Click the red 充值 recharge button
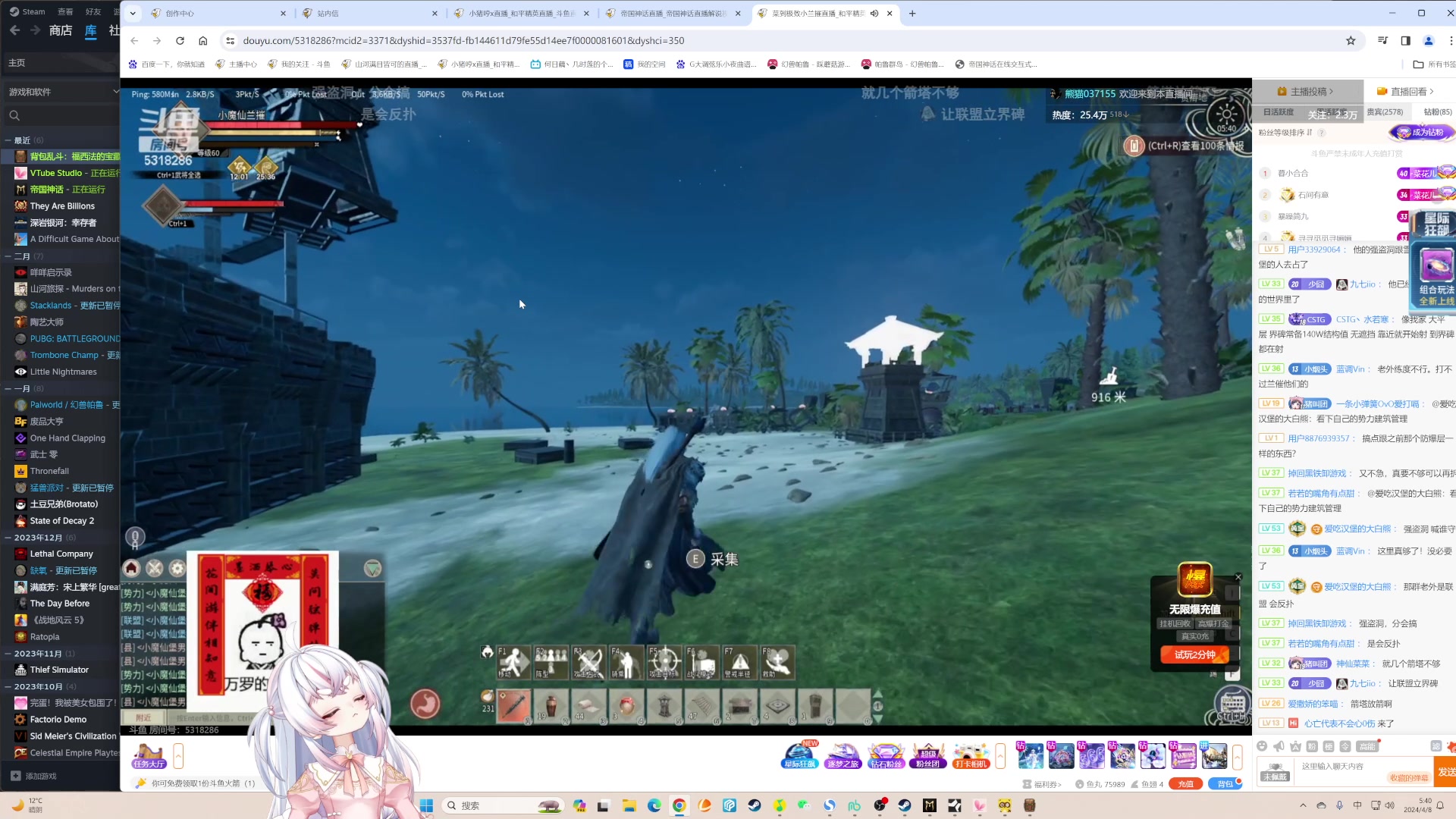 tap(1185, 784)
